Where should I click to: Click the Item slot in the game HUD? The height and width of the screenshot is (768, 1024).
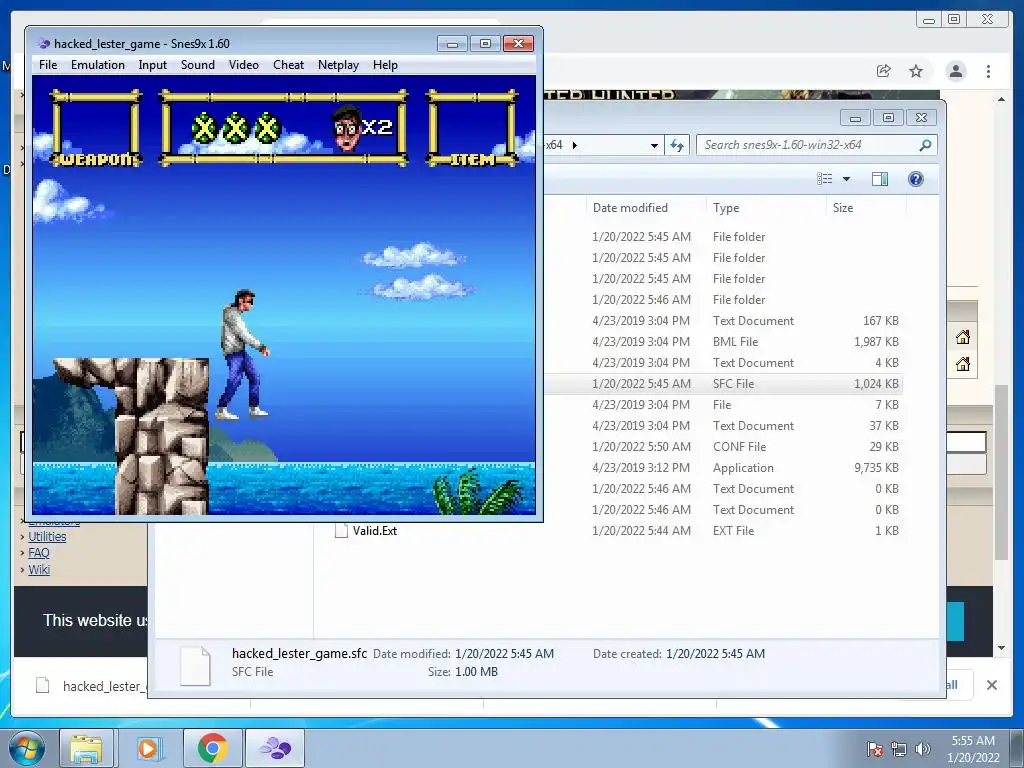[472, 128]
